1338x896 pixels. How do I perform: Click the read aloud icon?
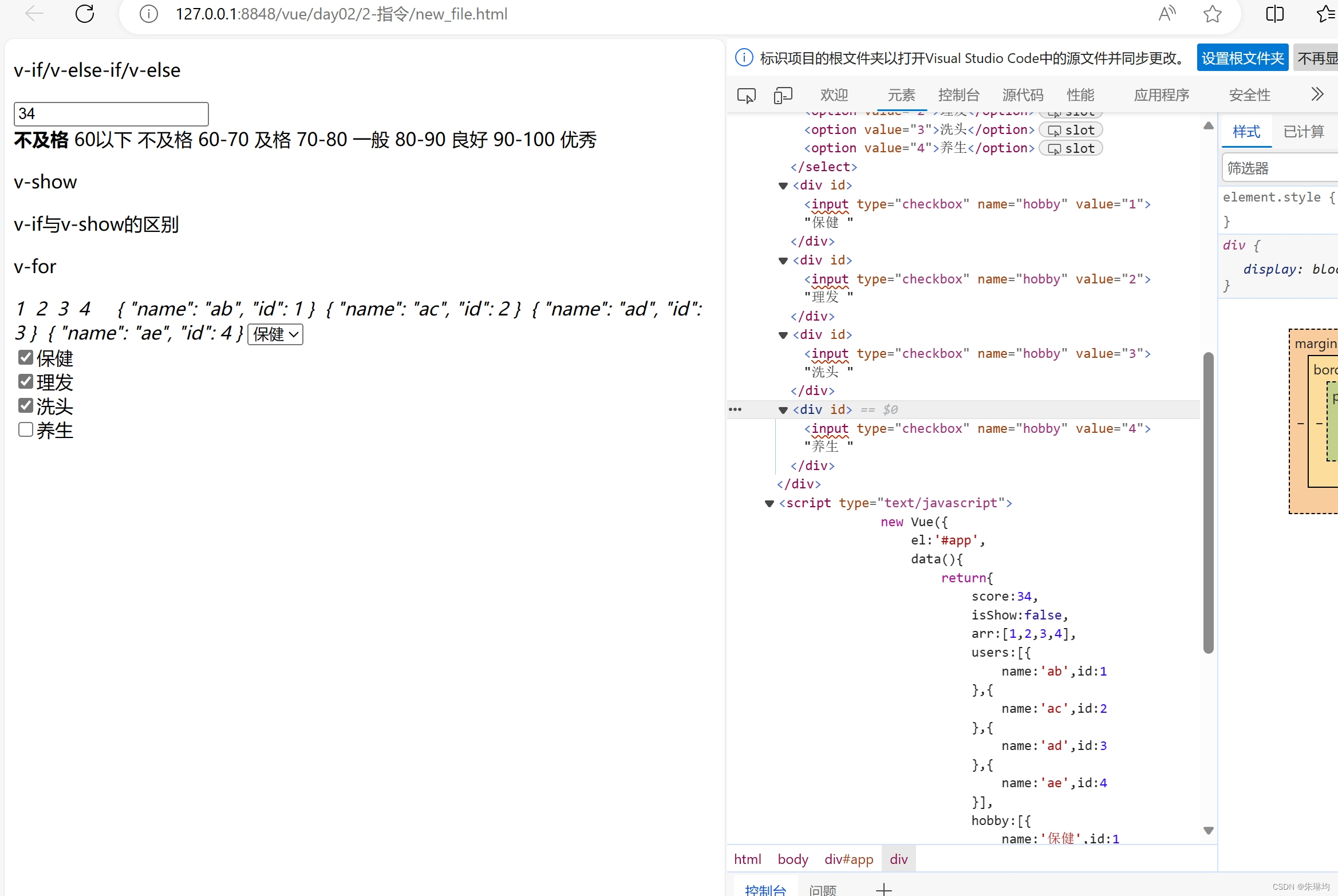click(x=1167, y=14)
